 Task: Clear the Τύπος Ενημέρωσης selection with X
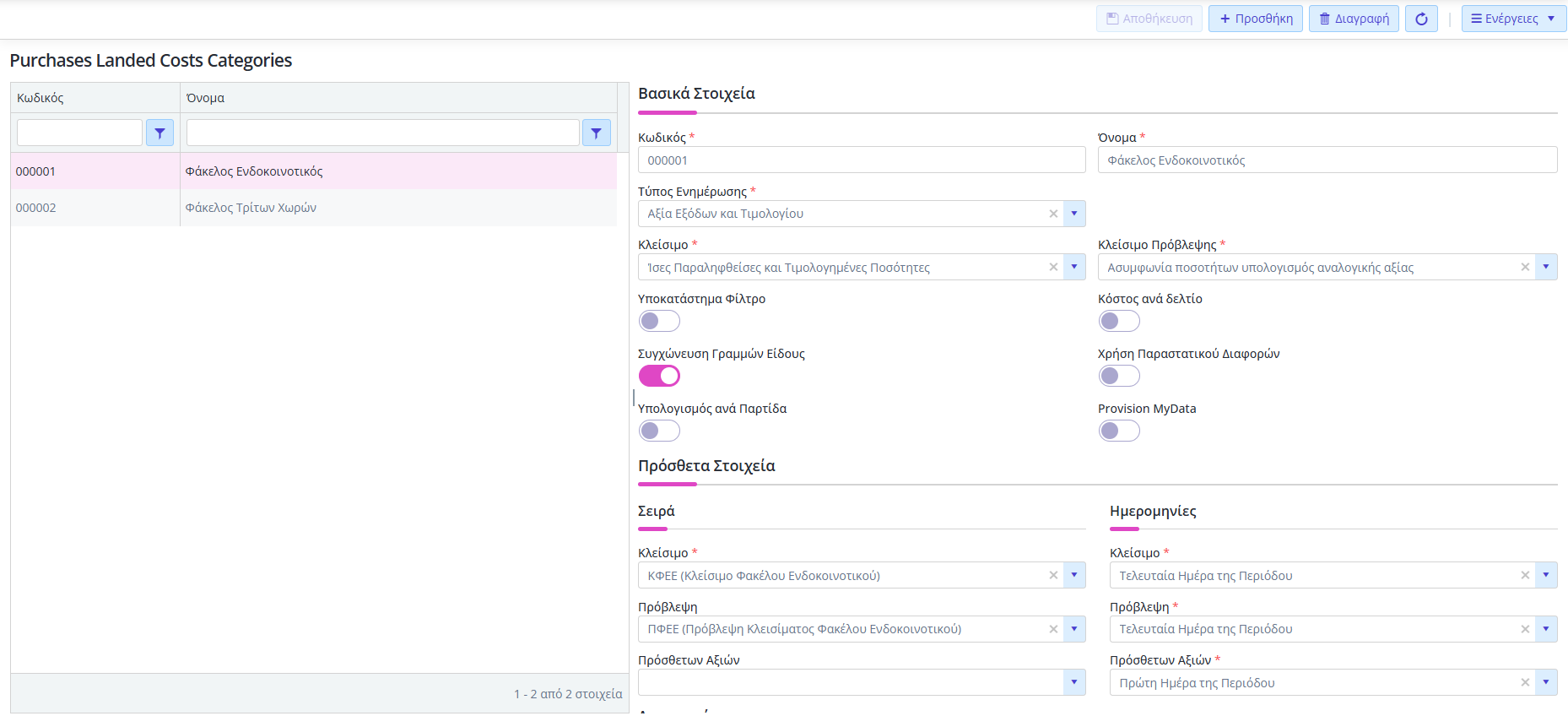click(x=1053, y=214)
